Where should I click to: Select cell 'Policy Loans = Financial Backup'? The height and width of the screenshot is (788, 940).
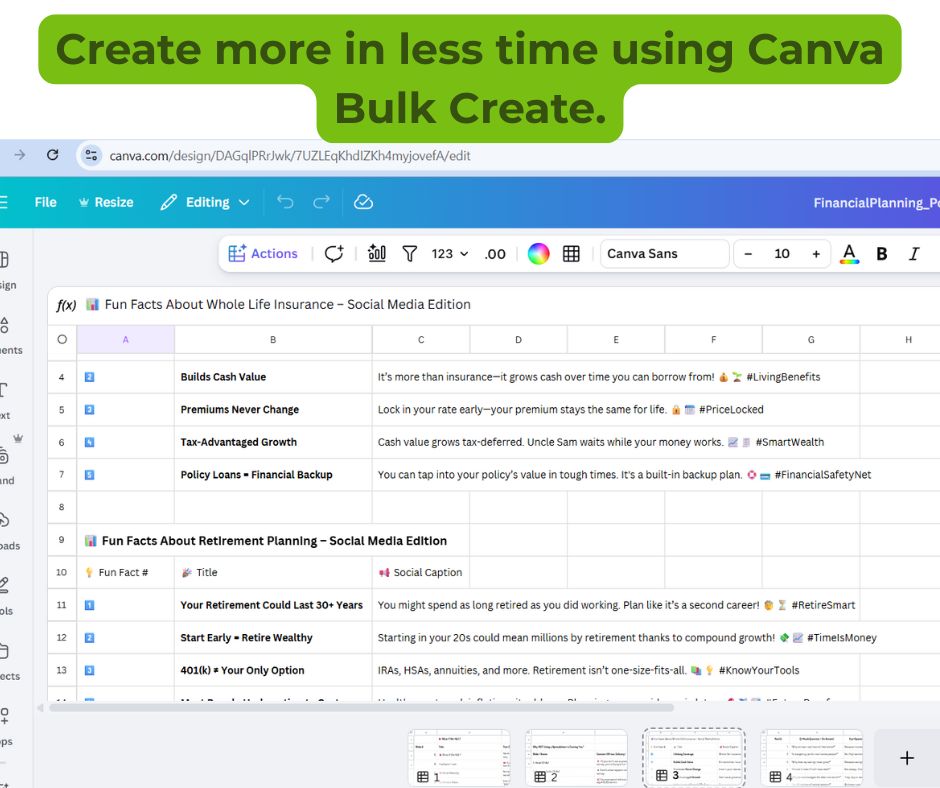coord(273,474)
